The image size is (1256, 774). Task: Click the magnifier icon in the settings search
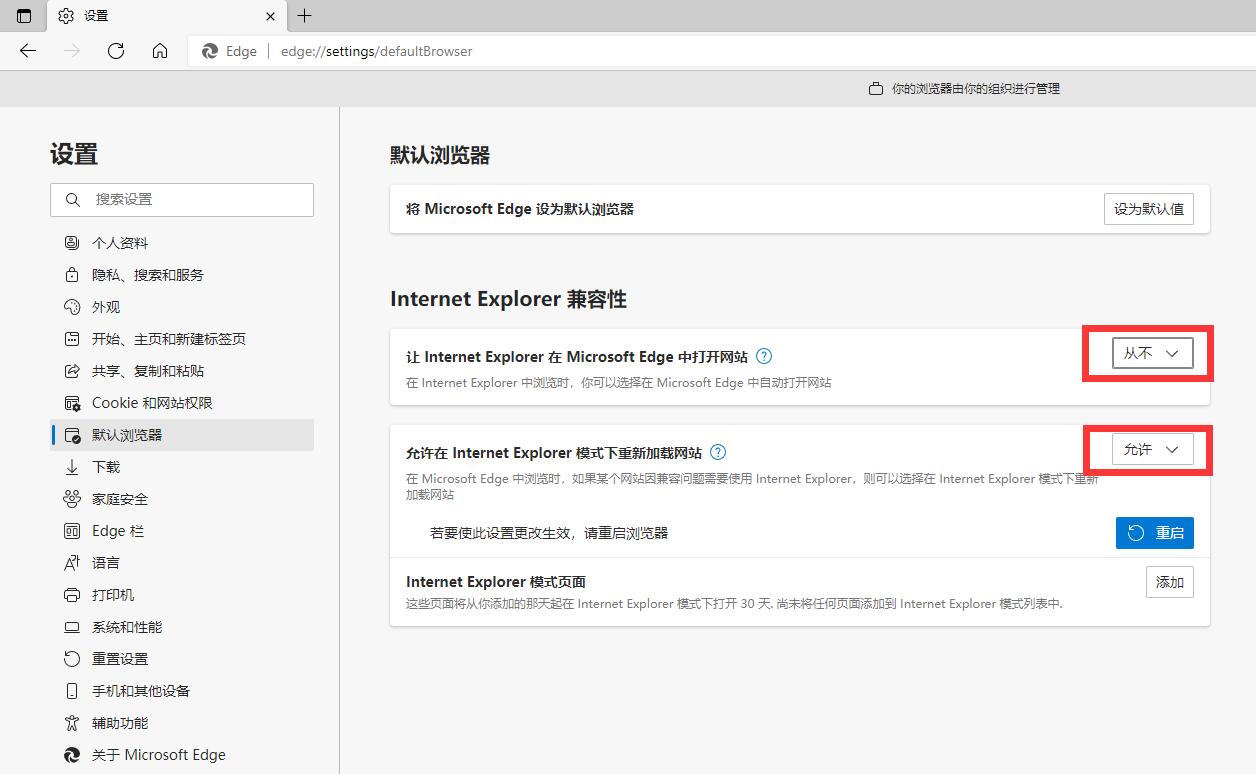coord(72,199)
